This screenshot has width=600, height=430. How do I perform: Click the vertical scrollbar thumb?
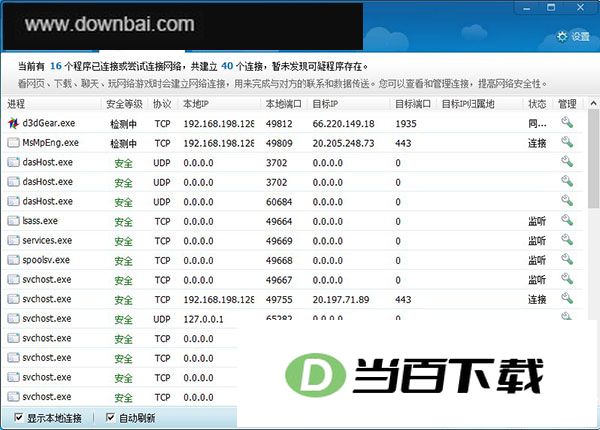click(593, 159)
